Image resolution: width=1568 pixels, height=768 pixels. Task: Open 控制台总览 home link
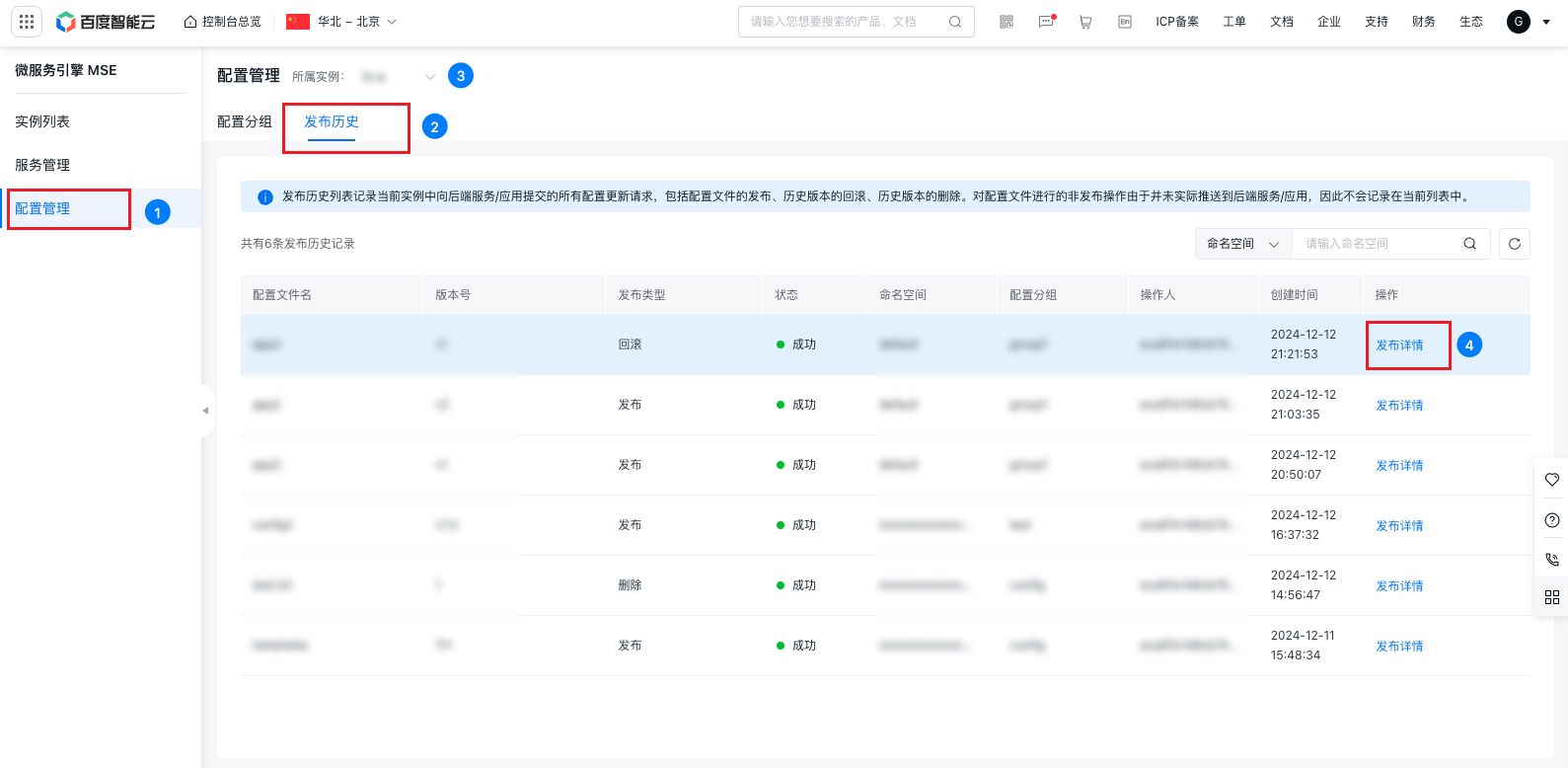(223, 22)
